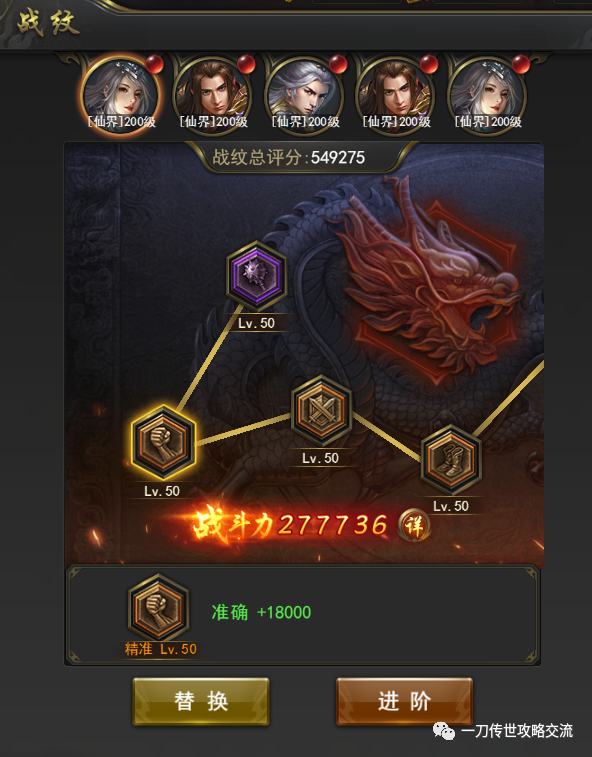The width and height of the screenshot is (592, 757).
Task: Click the 替换 replace button
Action: [x=201, y=701]
